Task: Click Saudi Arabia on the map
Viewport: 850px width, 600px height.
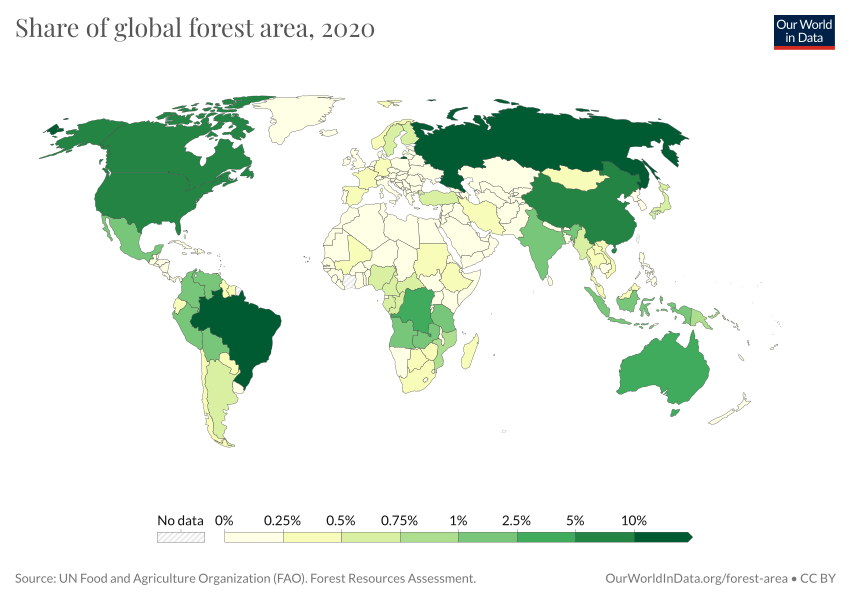Action: [466, 238]
